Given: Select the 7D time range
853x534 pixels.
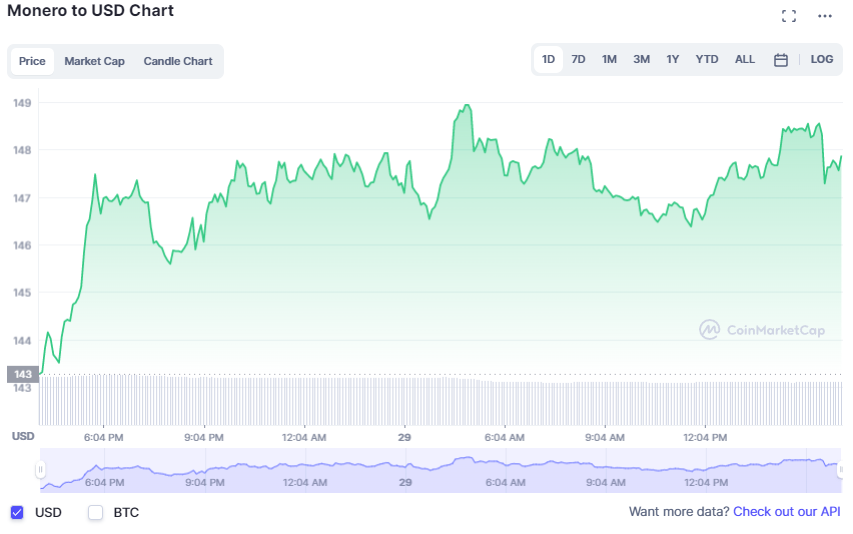Looking at the screenshot, I should (578, 59).
